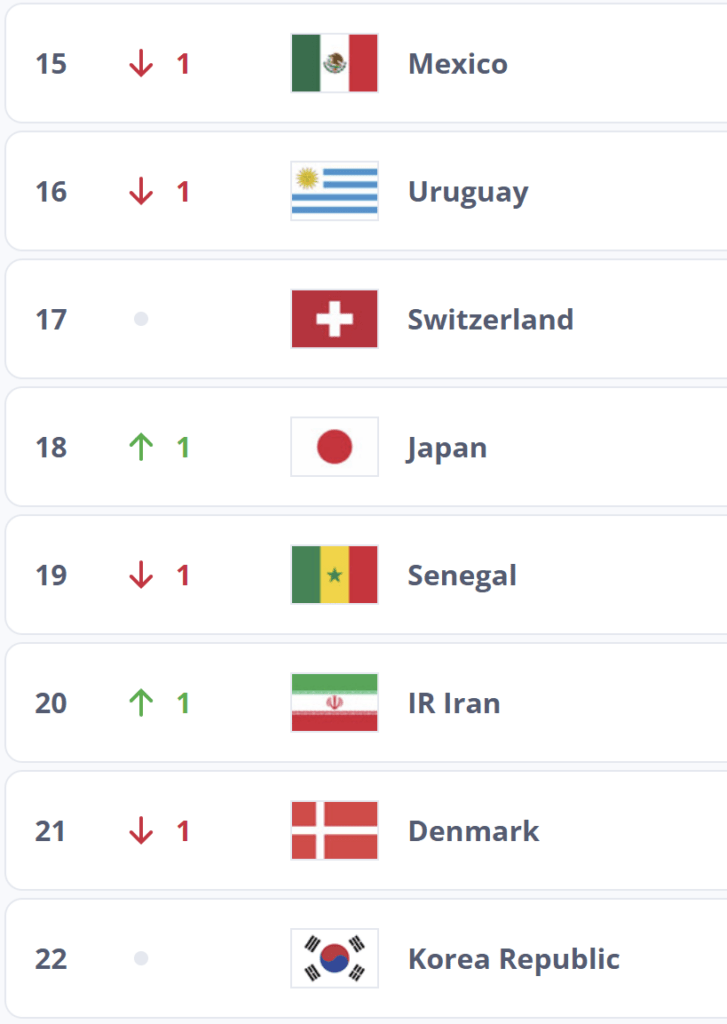Click the red down arrow beside Mexico
This screenshot has width=727, height=1024.
coord(141,64)
